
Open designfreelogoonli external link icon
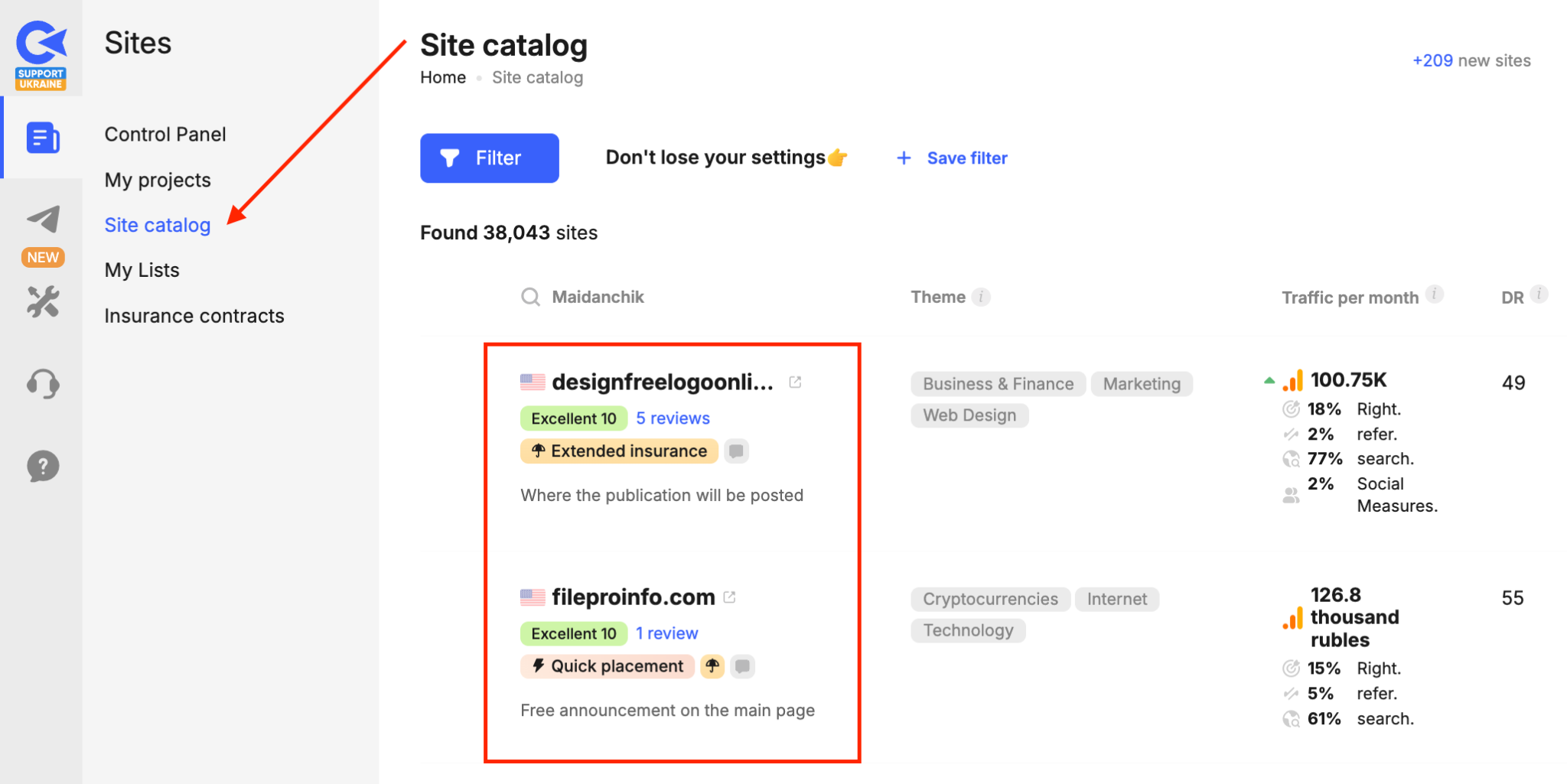[x=795, y=382]
